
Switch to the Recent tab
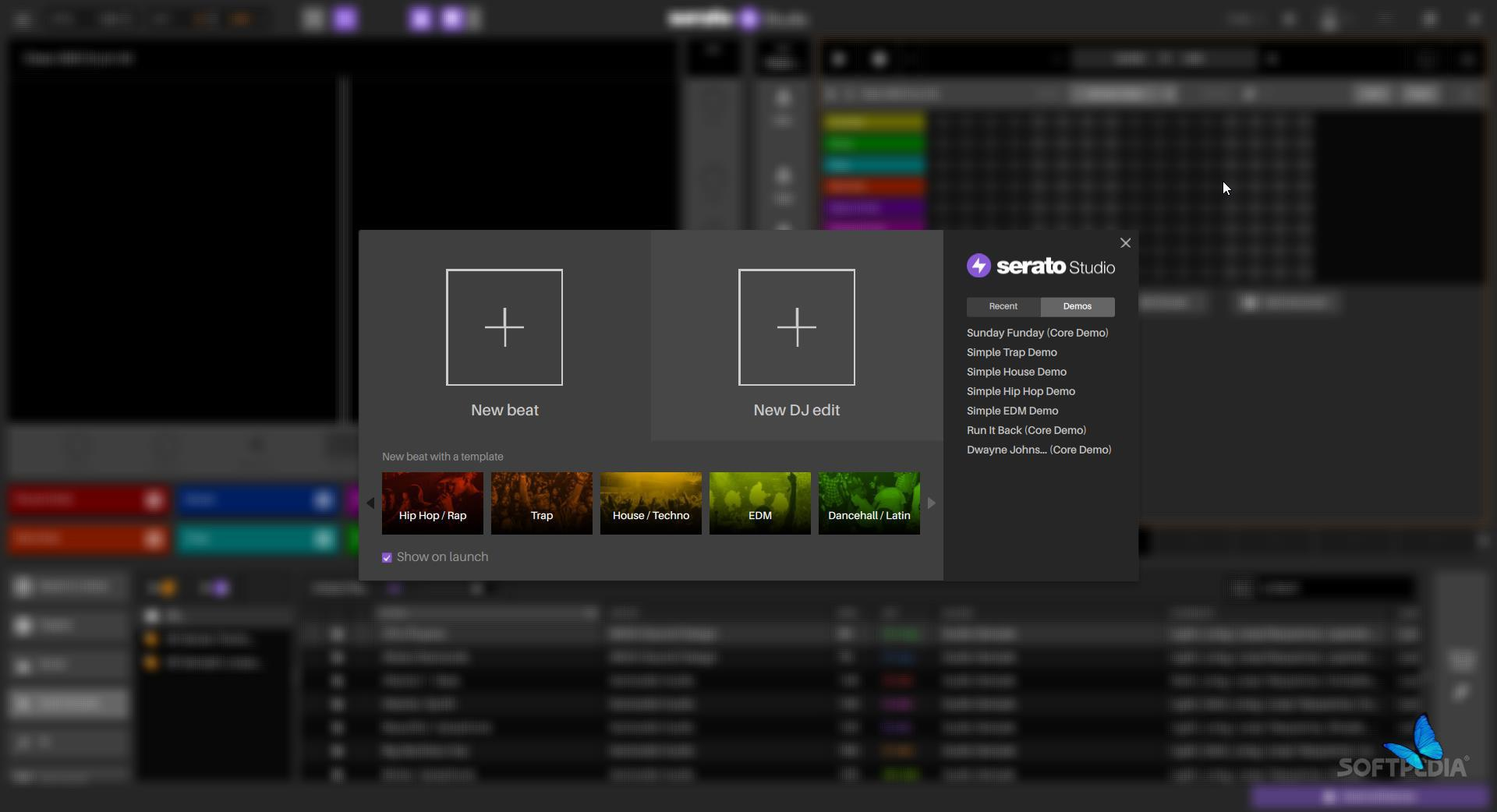1003,306
